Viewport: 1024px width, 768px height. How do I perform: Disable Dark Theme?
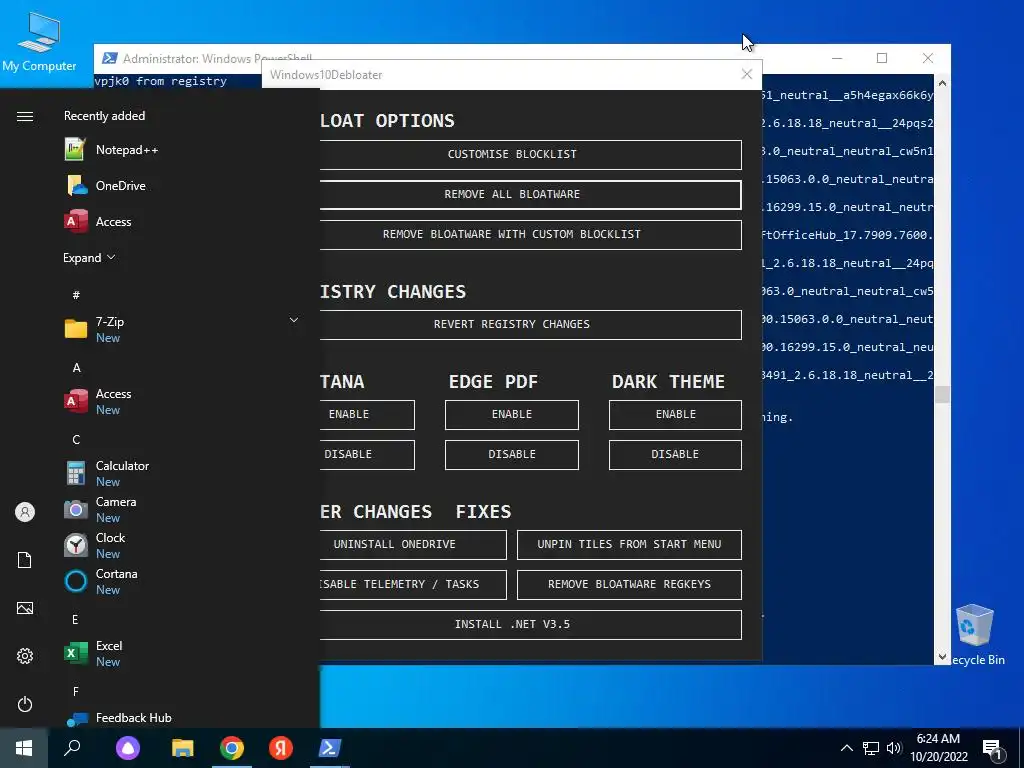pyautogui.click(x=675, y=455)
